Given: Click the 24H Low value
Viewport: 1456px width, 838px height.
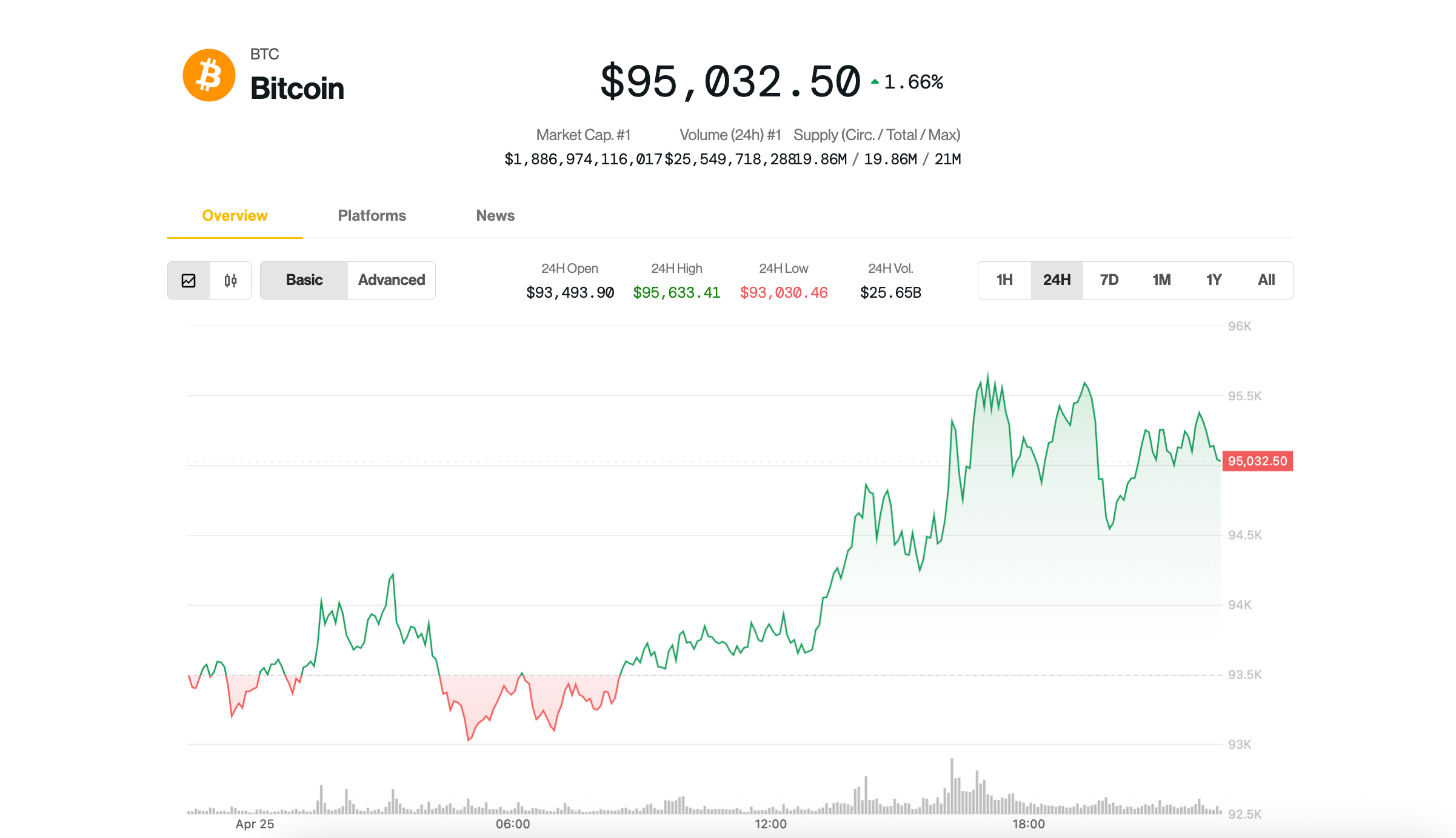Looking at the screenshot, I should [x=783, y=292].
